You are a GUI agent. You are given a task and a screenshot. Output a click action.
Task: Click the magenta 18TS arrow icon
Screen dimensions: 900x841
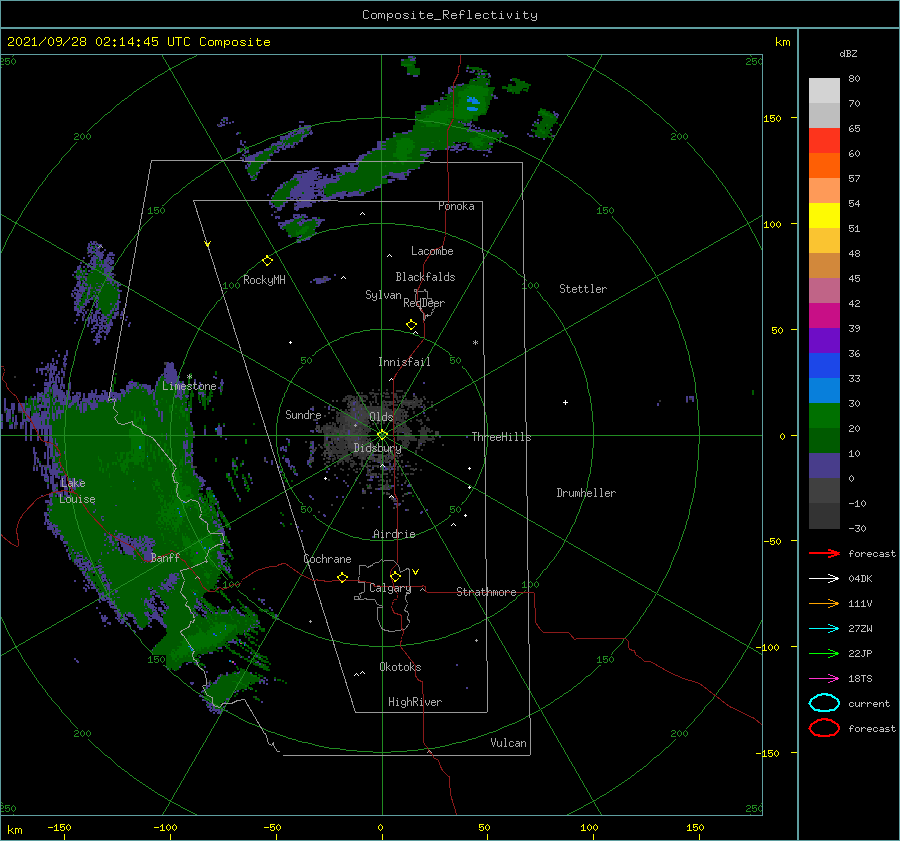pos(824,679)
